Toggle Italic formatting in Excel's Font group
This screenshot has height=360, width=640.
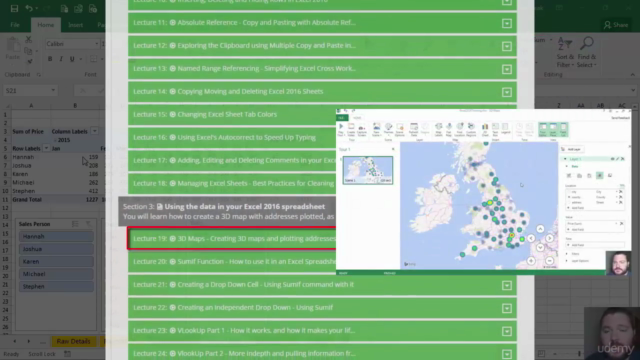61,59
